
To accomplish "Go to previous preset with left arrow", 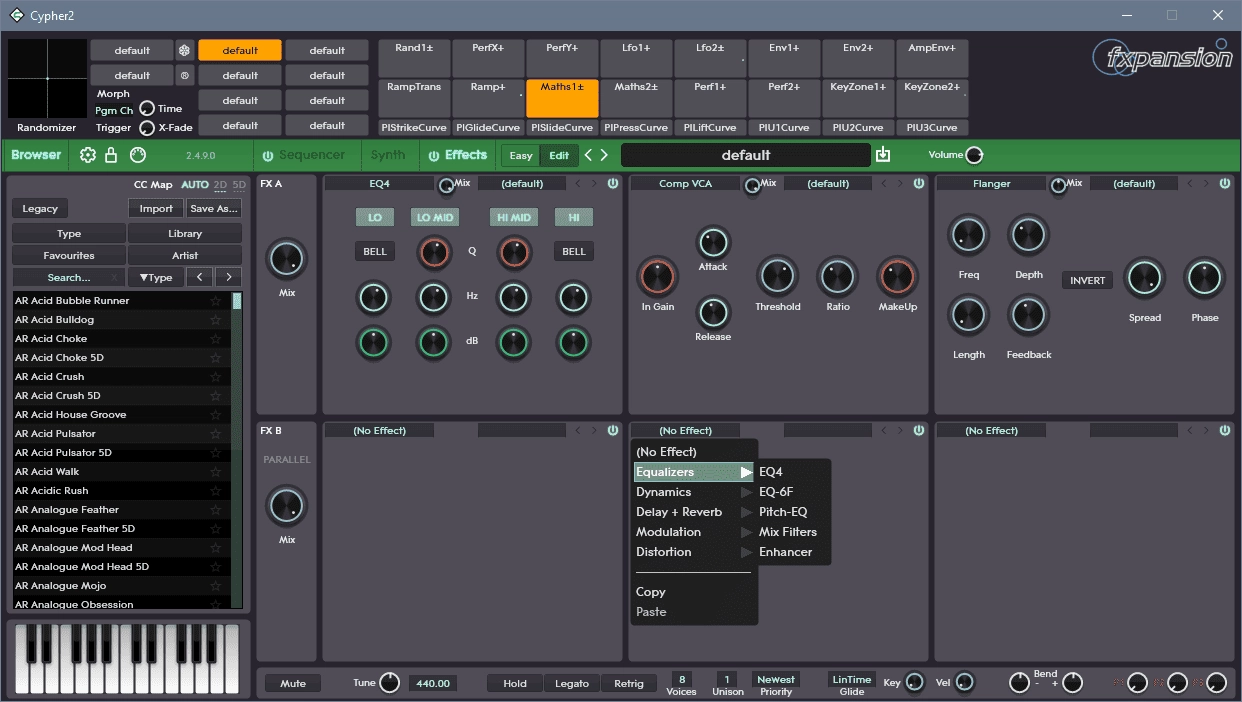I will pos(589,155).
